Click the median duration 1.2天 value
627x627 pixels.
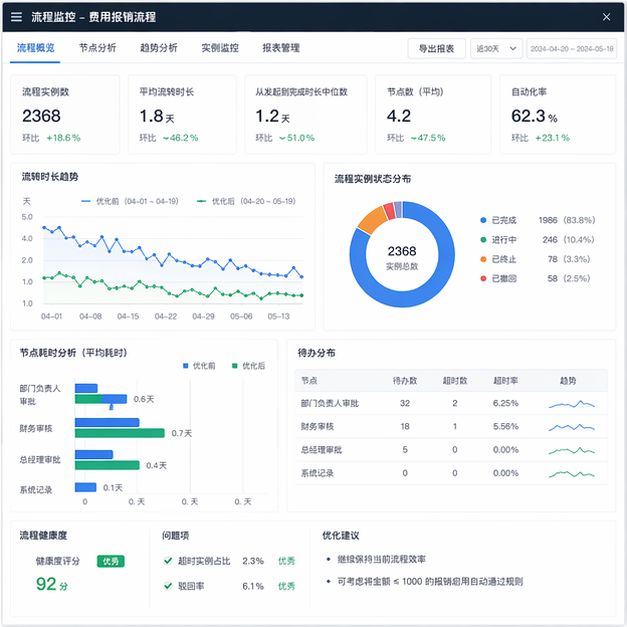pyautogui.click(x=272, y=116)
